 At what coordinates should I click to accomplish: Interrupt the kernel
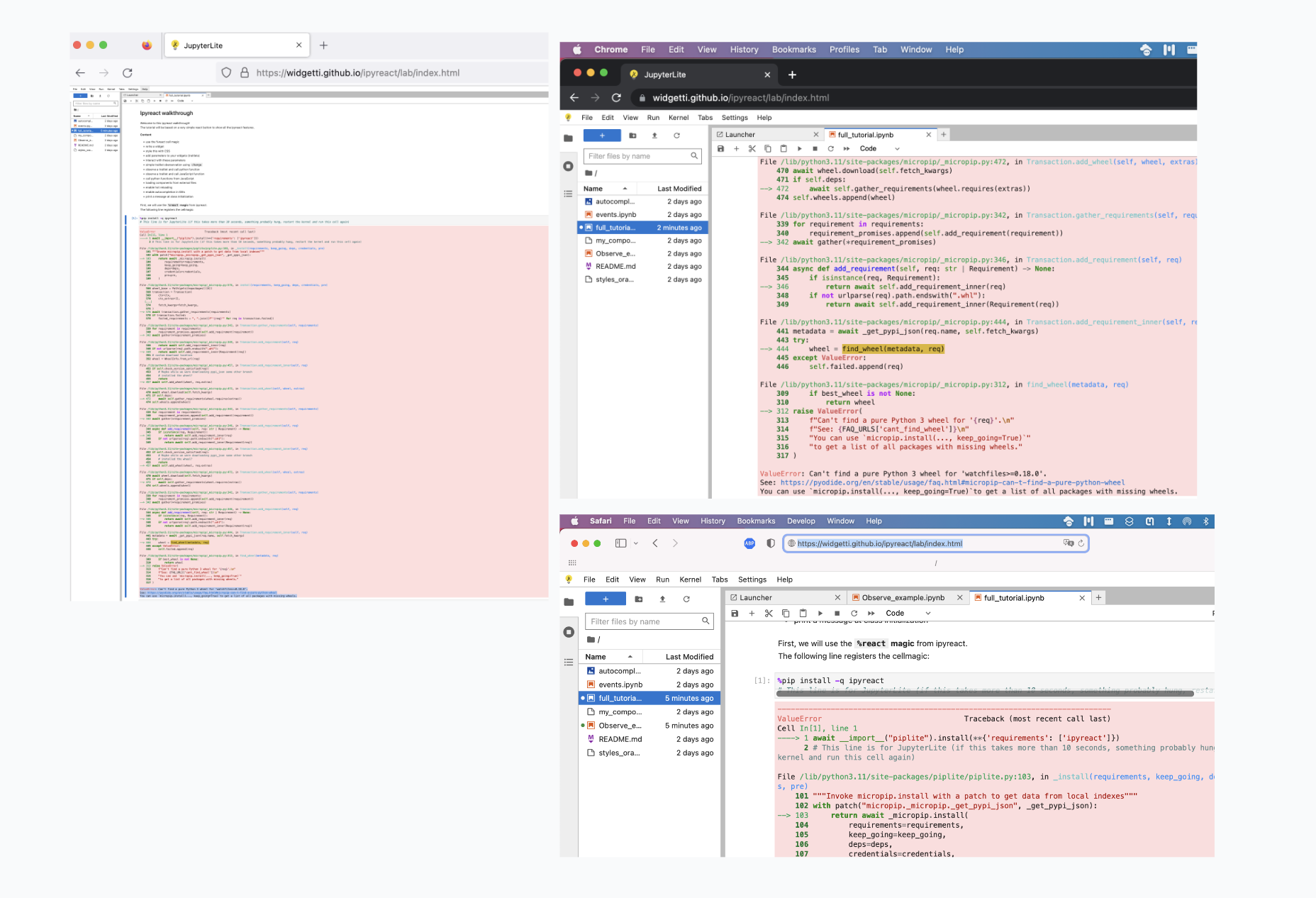point(815,148)
